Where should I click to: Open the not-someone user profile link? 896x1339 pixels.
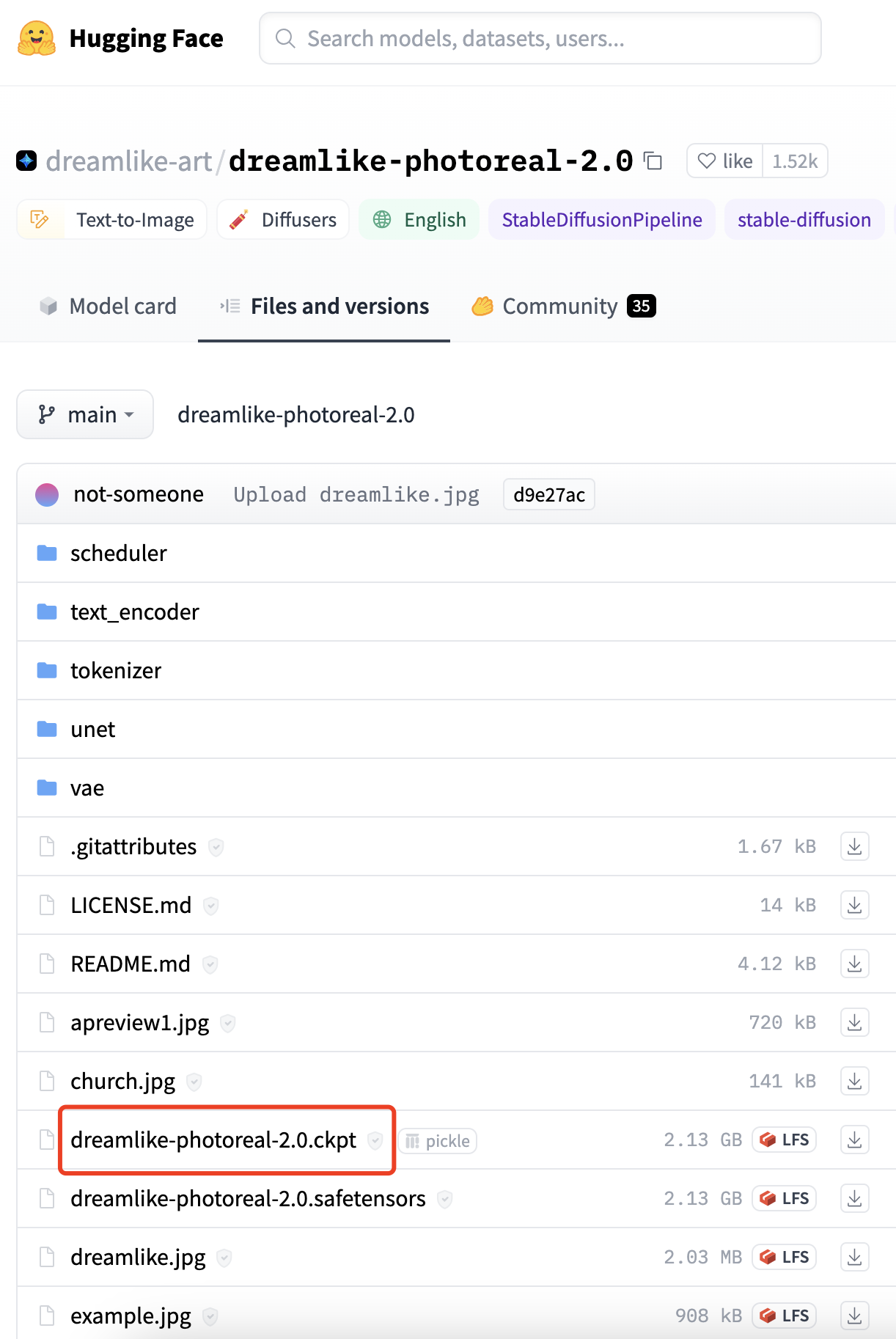[139, 494]
